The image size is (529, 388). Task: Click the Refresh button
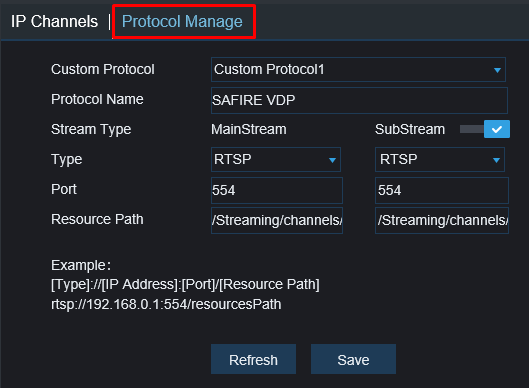point(253,359)
